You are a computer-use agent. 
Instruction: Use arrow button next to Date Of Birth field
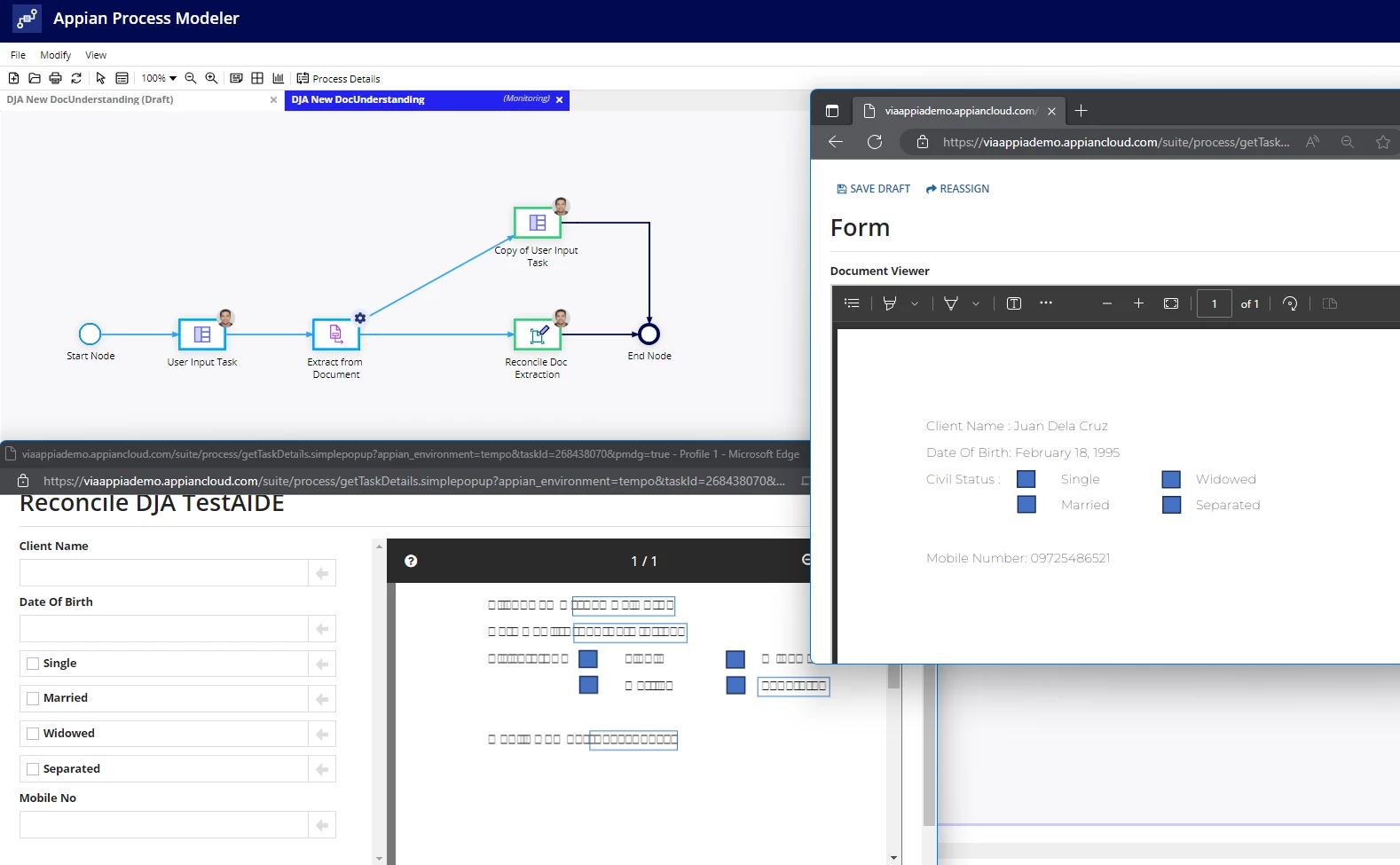(x=322, y=629)
